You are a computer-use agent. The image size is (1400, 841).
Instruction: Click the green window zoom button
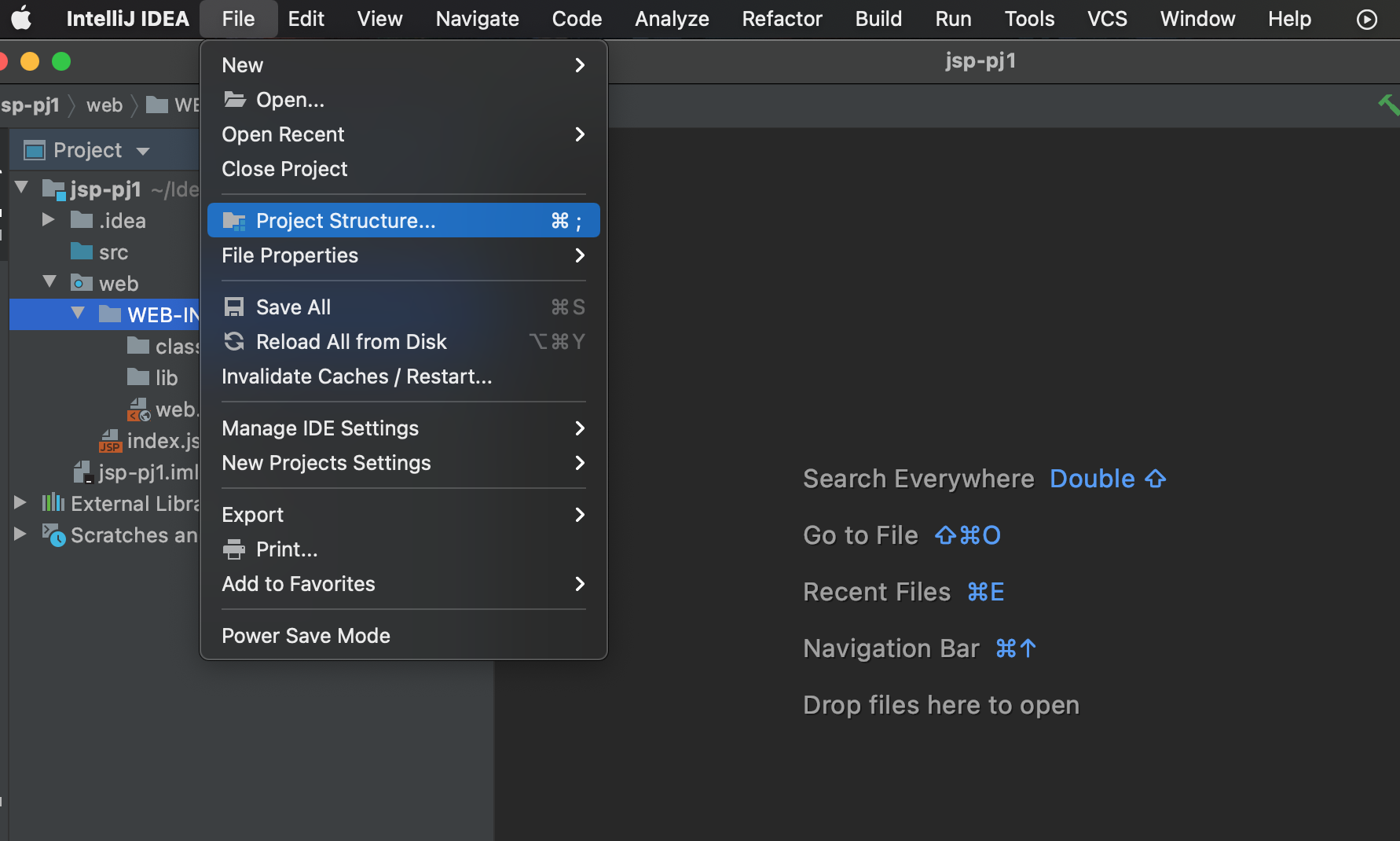tap(61, 61)
